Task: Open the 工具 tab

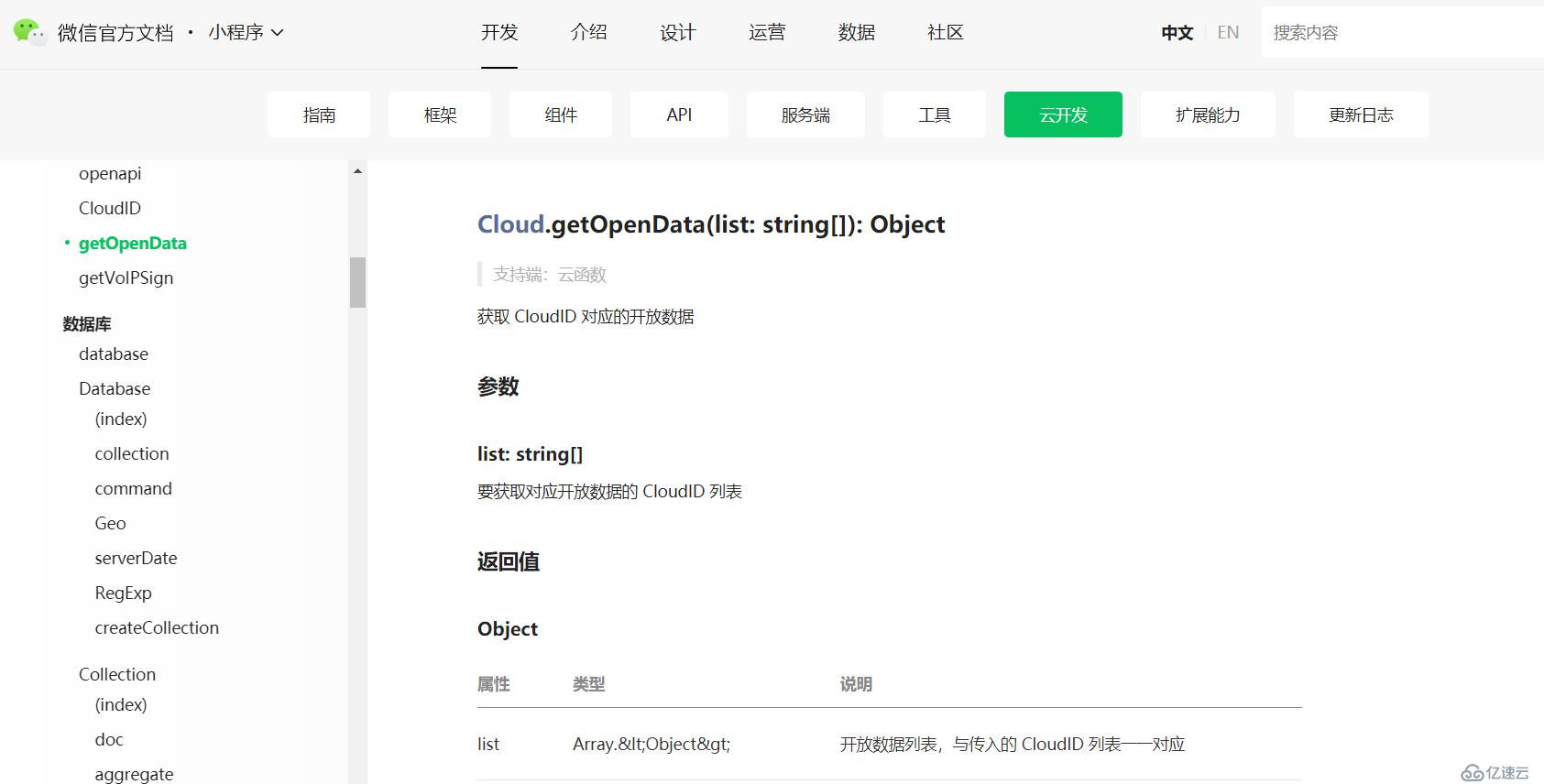Action: click(935, 114)
